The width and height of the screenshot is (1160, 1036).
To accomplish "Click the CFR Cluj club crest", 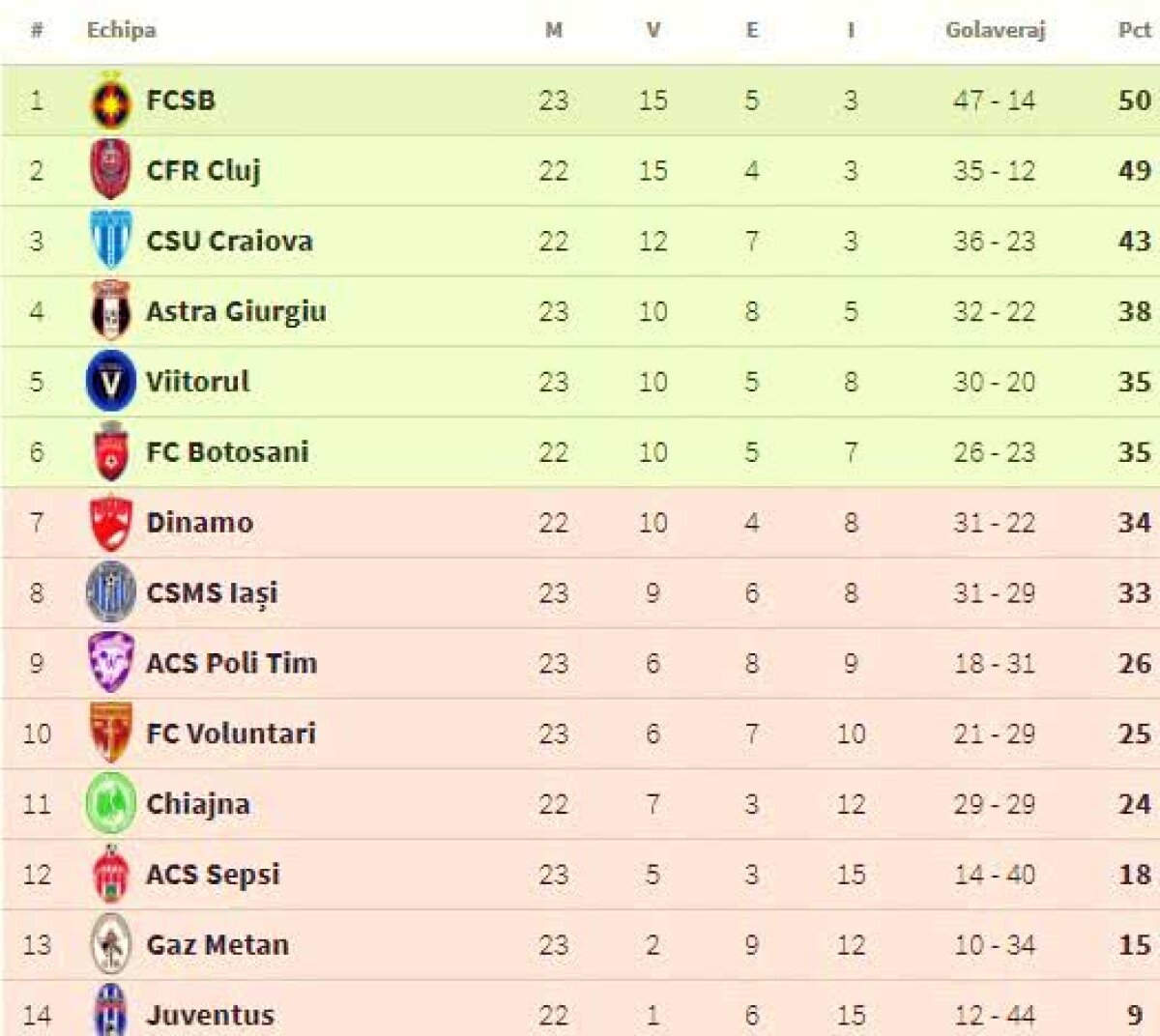I will click(111, 170).
